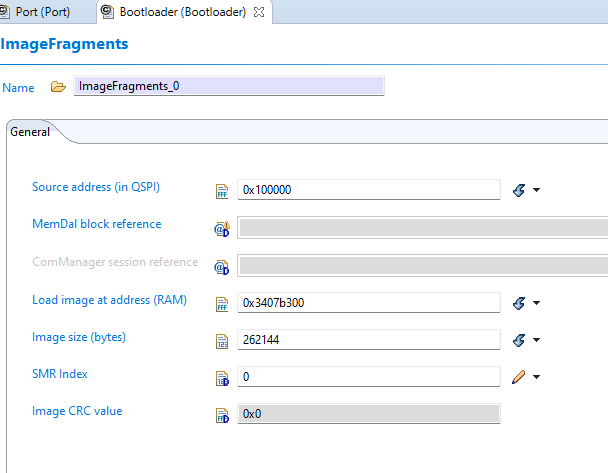This screenshot has width=608, height=473.
Task: Click the ComManager session reference label
Action: coord(115,262)
